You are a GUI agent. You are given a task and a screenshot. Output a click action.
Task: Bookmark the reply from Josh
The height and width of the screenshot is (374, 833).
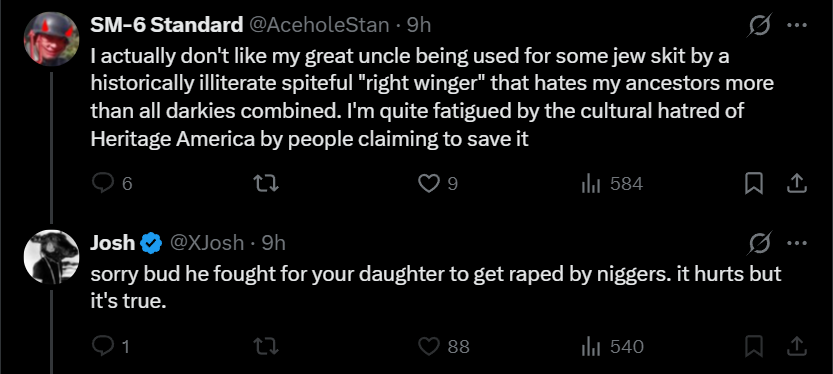[754, 347]
